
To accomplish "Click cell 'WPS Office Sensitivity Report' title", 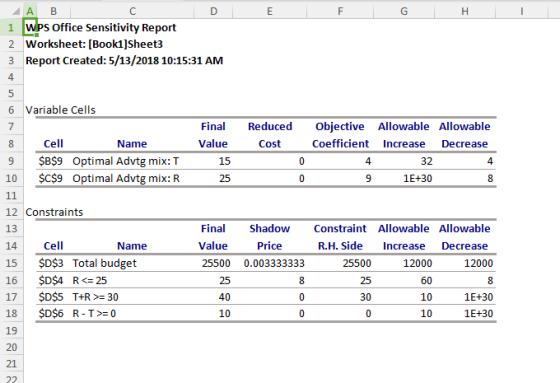I will (101, 28).
